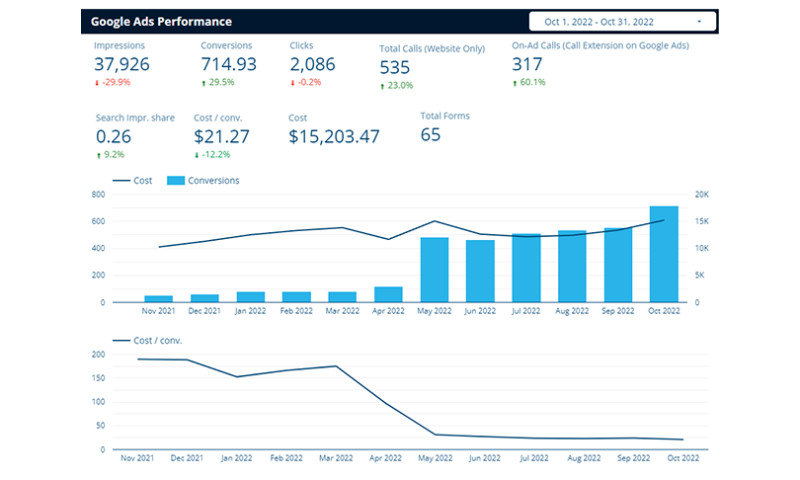
Task: Click the Nov 2021 conversions bar
Action: coord(158,298)
